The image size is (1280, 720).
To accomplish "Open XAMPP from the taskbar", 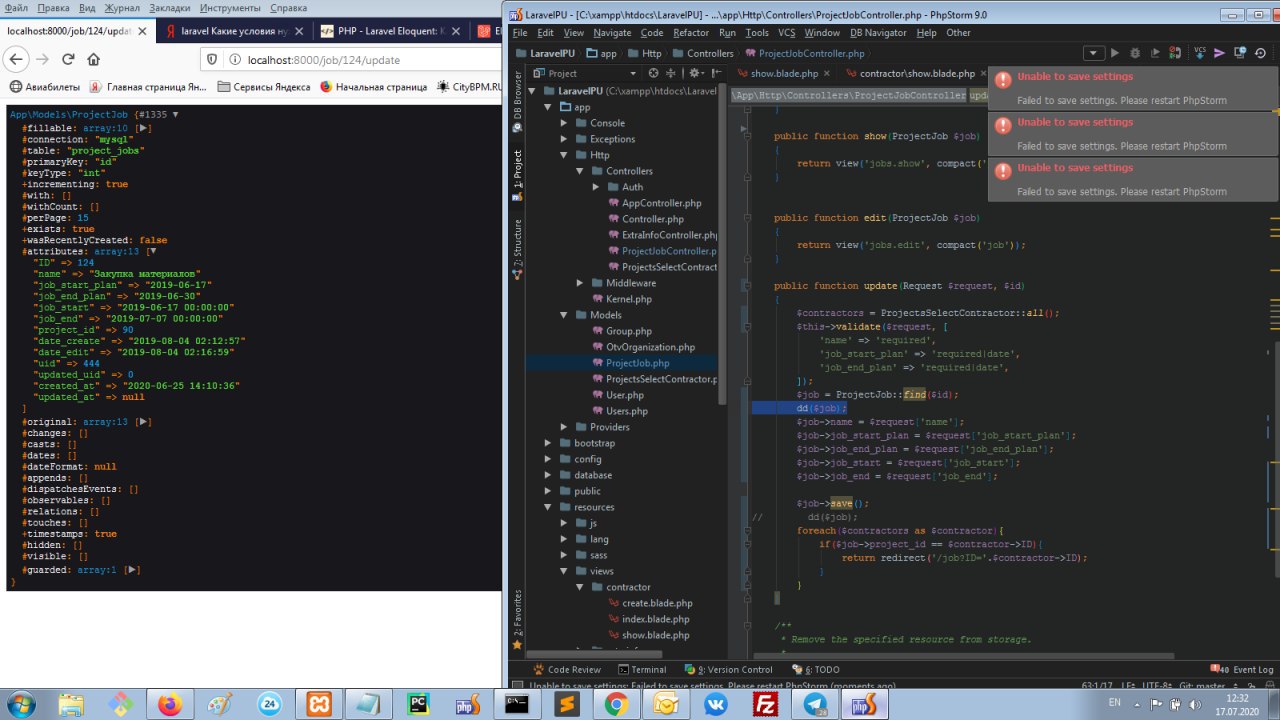I will coord(320,705).
